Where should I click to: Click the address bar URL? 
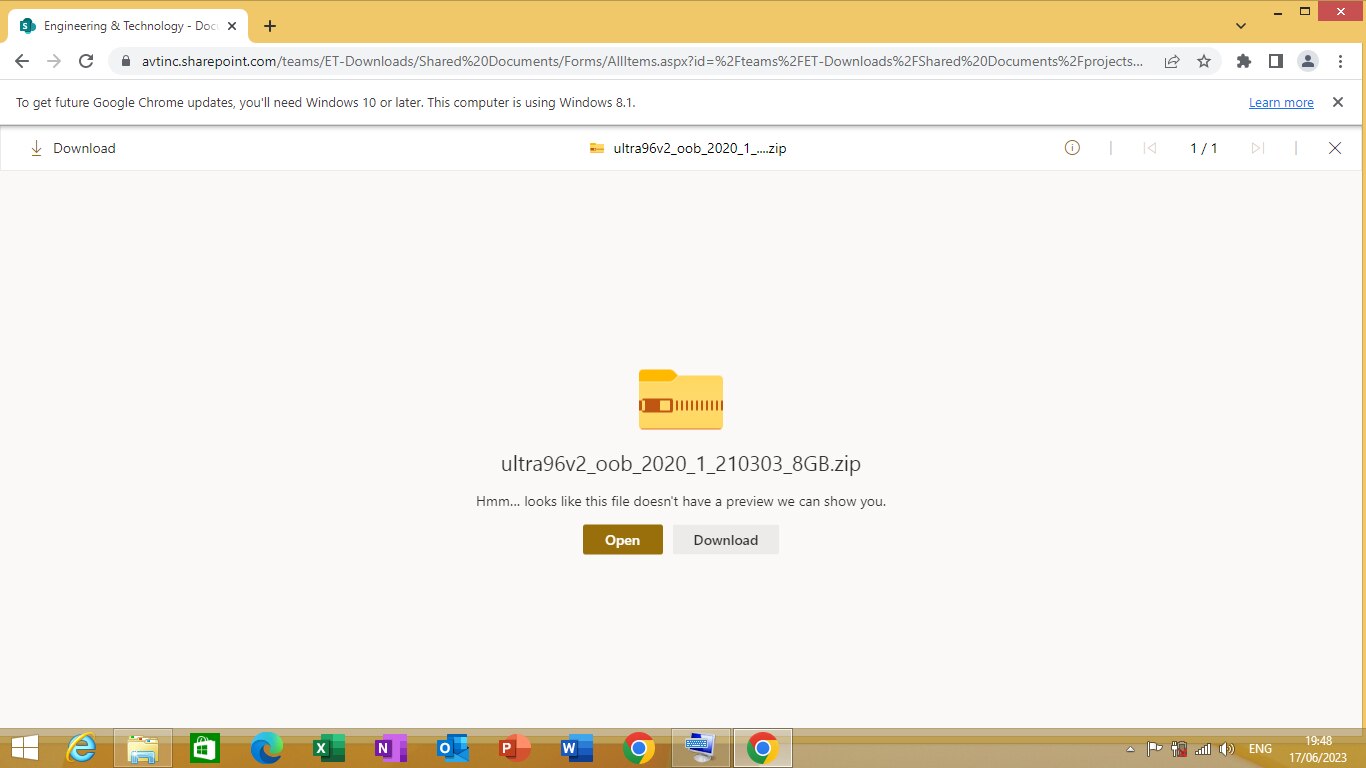642,61
